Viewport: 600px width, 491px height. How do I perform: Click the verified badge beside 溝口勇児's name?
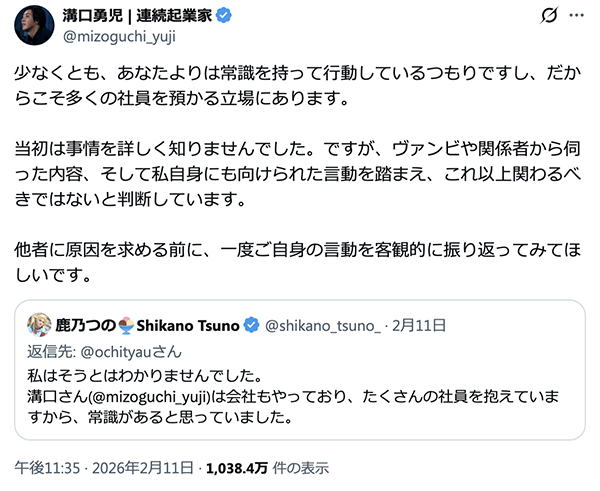point(226,17)
